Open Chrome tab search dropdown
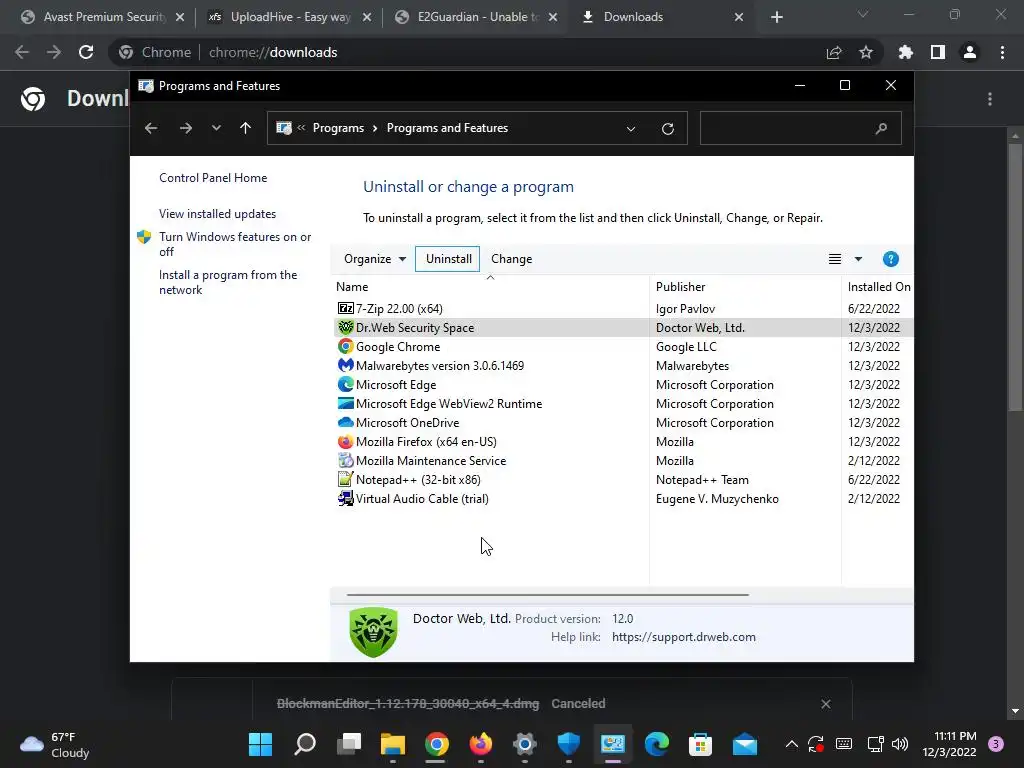 pyautogui.click(x=863, y=14)
